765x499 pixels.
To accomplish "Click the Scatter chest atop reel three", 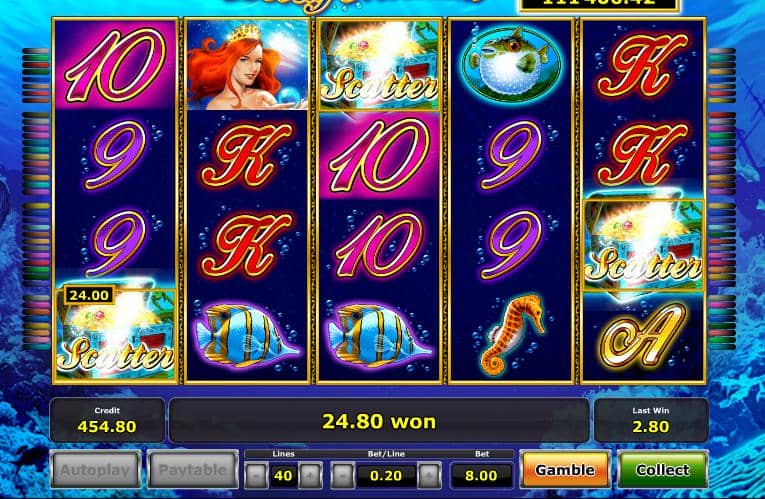I will (x=379, y=66).
